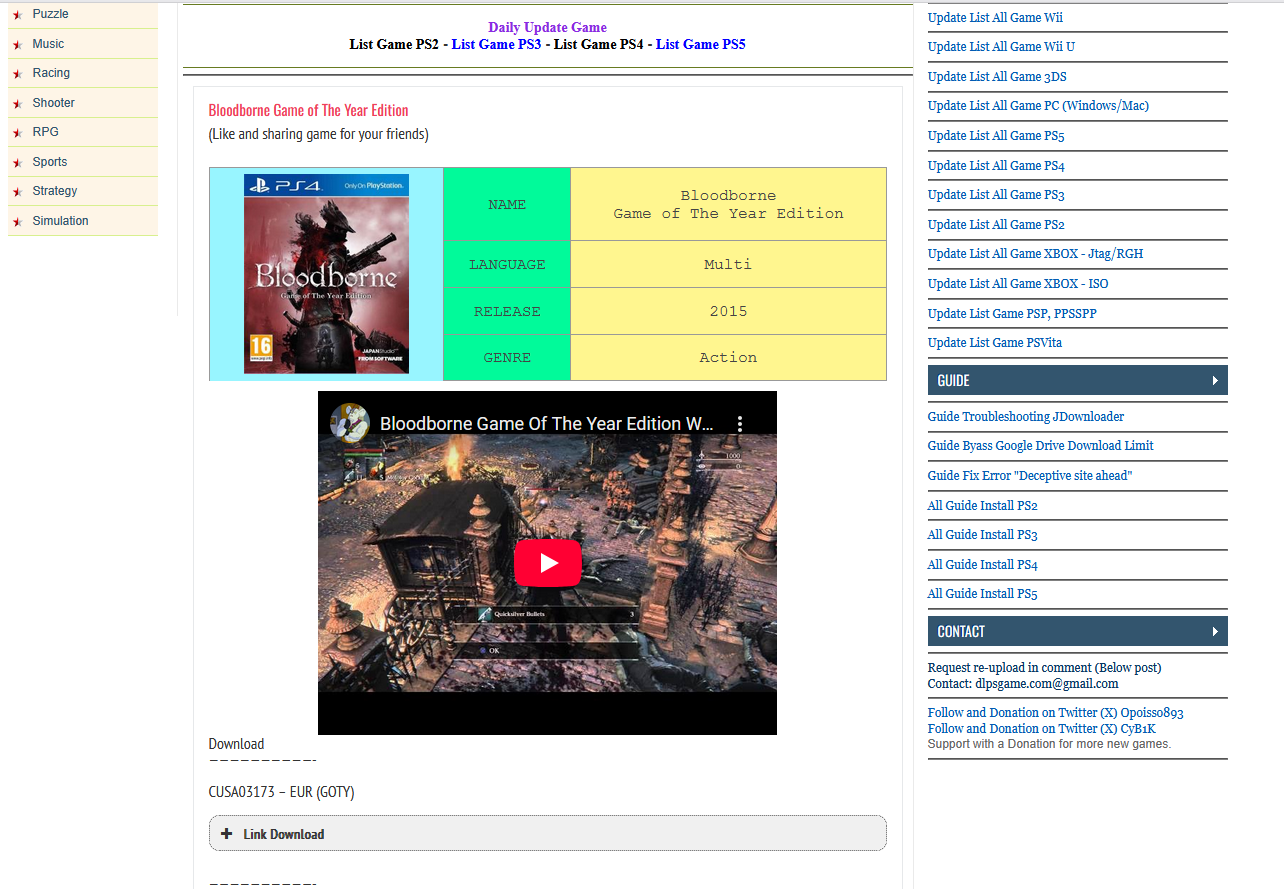Open Update List All Game PS3

[x=996, y=194]
